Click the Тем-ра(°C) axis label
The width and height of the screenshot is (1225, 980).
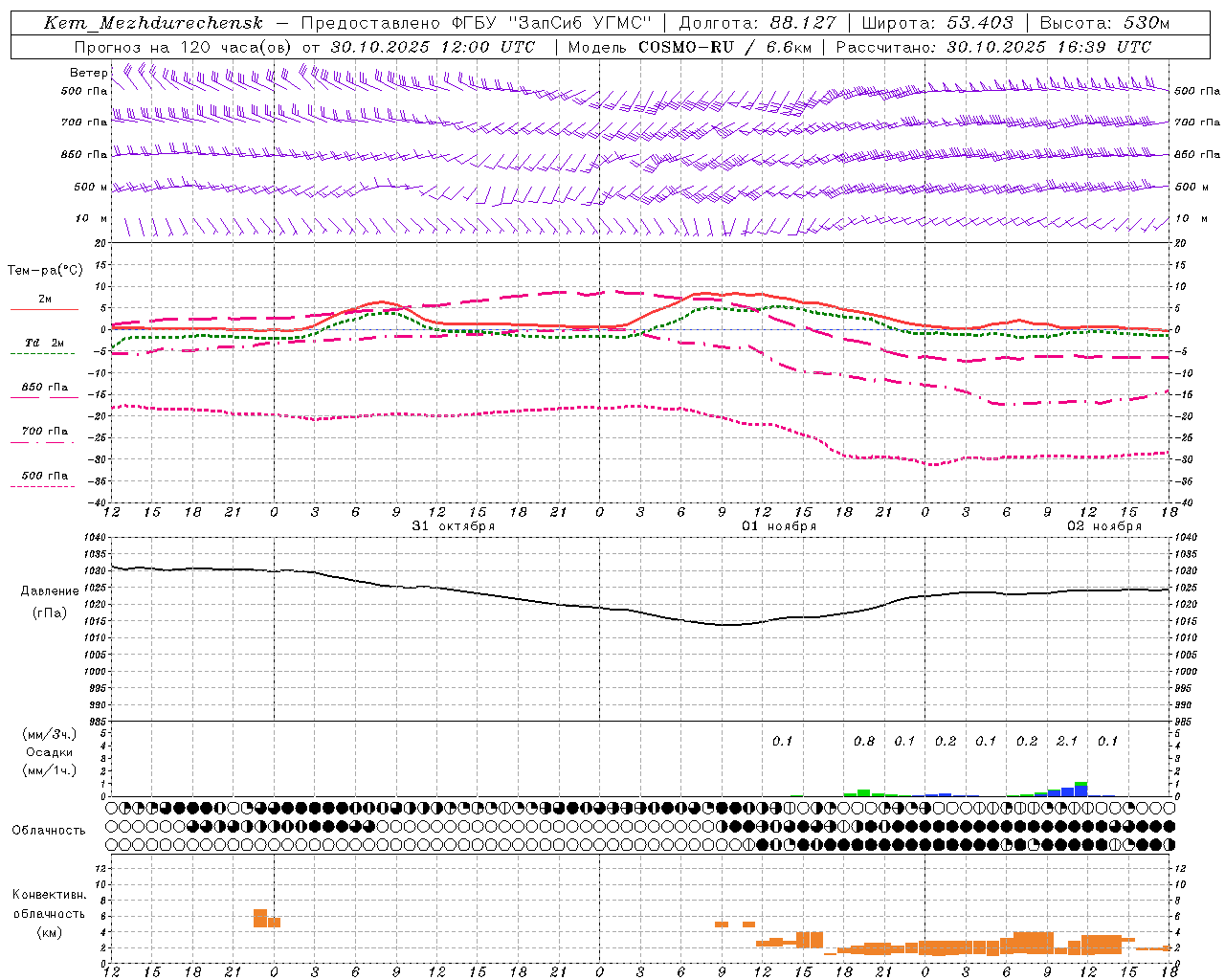click(45, 271)
